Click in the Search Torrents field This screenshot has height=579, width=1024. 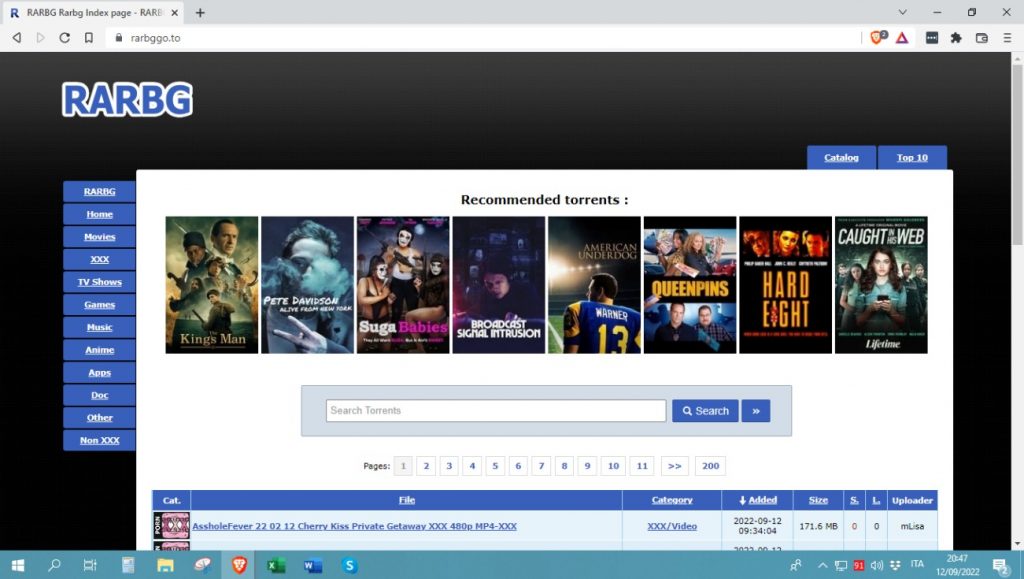pyautogui.click(x=495, y=411)
